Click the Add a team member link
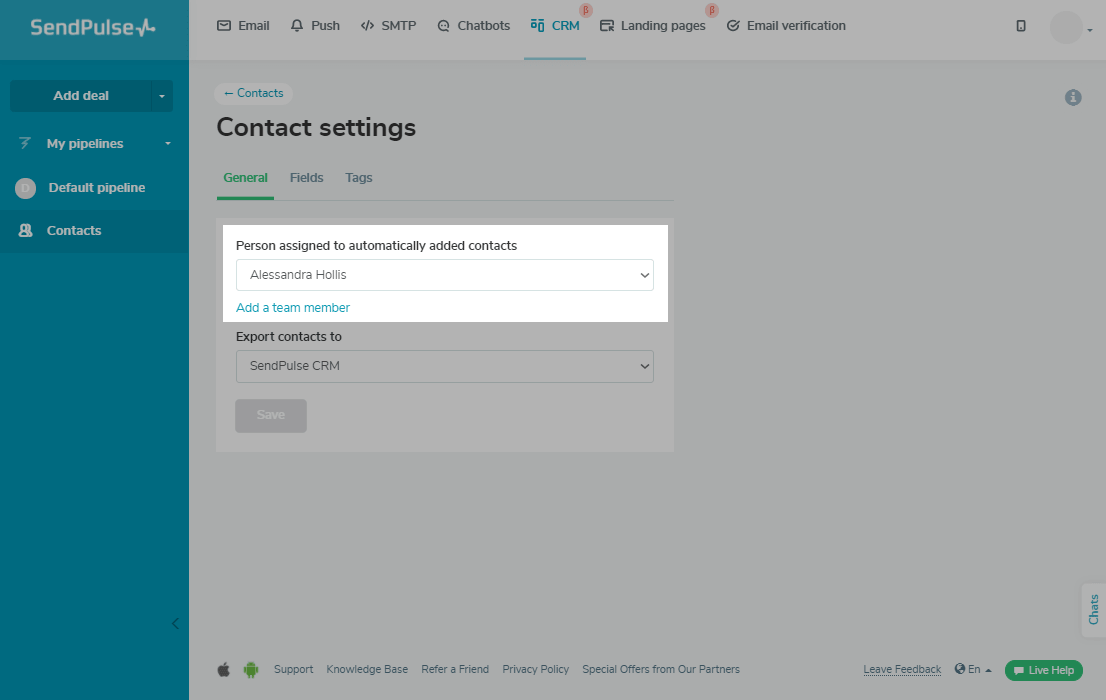Image resolution: width=1106 pixels, height=700 pixels. pyautogui.click(x=293, y=308)
